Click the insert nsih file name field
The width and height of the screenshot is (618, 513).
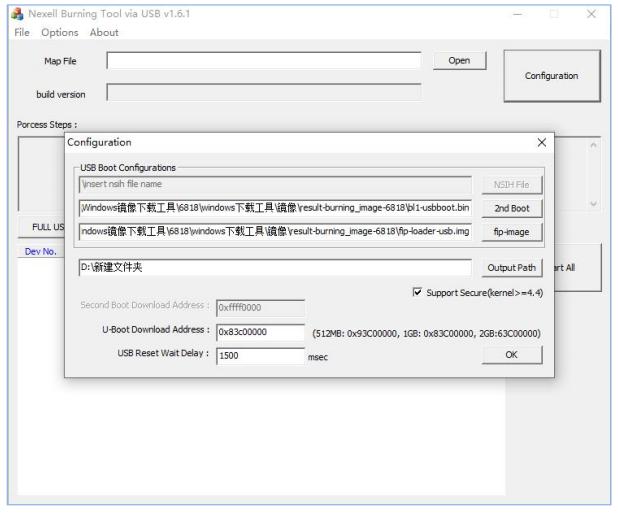pyautogui.click(x=275, y=184)
